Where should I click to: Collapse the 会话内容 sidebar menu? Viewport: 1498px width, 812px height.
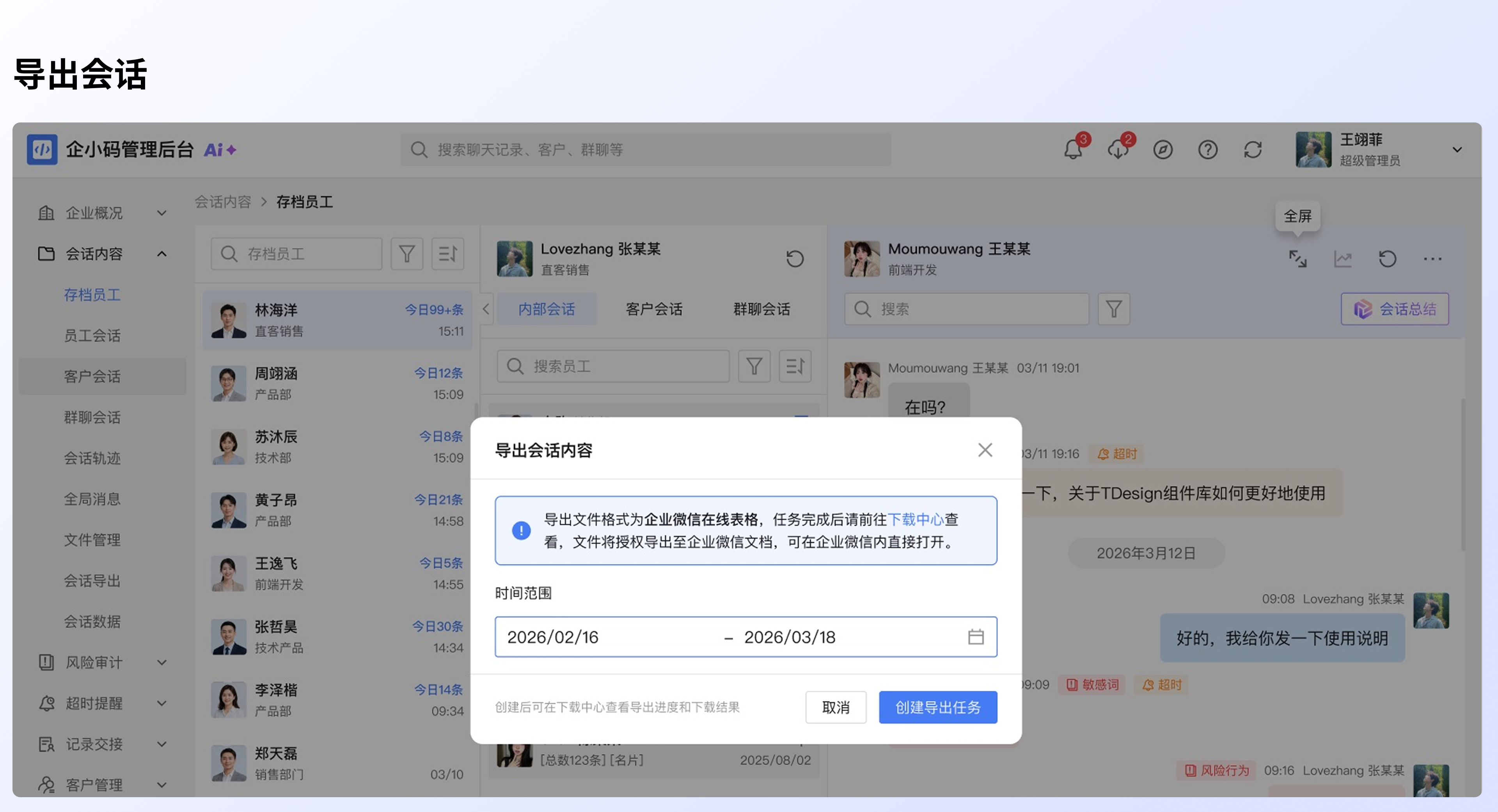point(162,254)
